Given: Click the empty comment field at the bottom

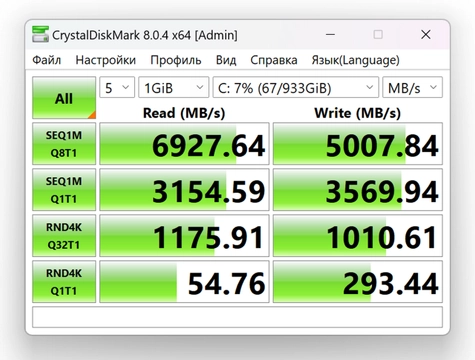Looking at the screenshot, I should point(237,317).
